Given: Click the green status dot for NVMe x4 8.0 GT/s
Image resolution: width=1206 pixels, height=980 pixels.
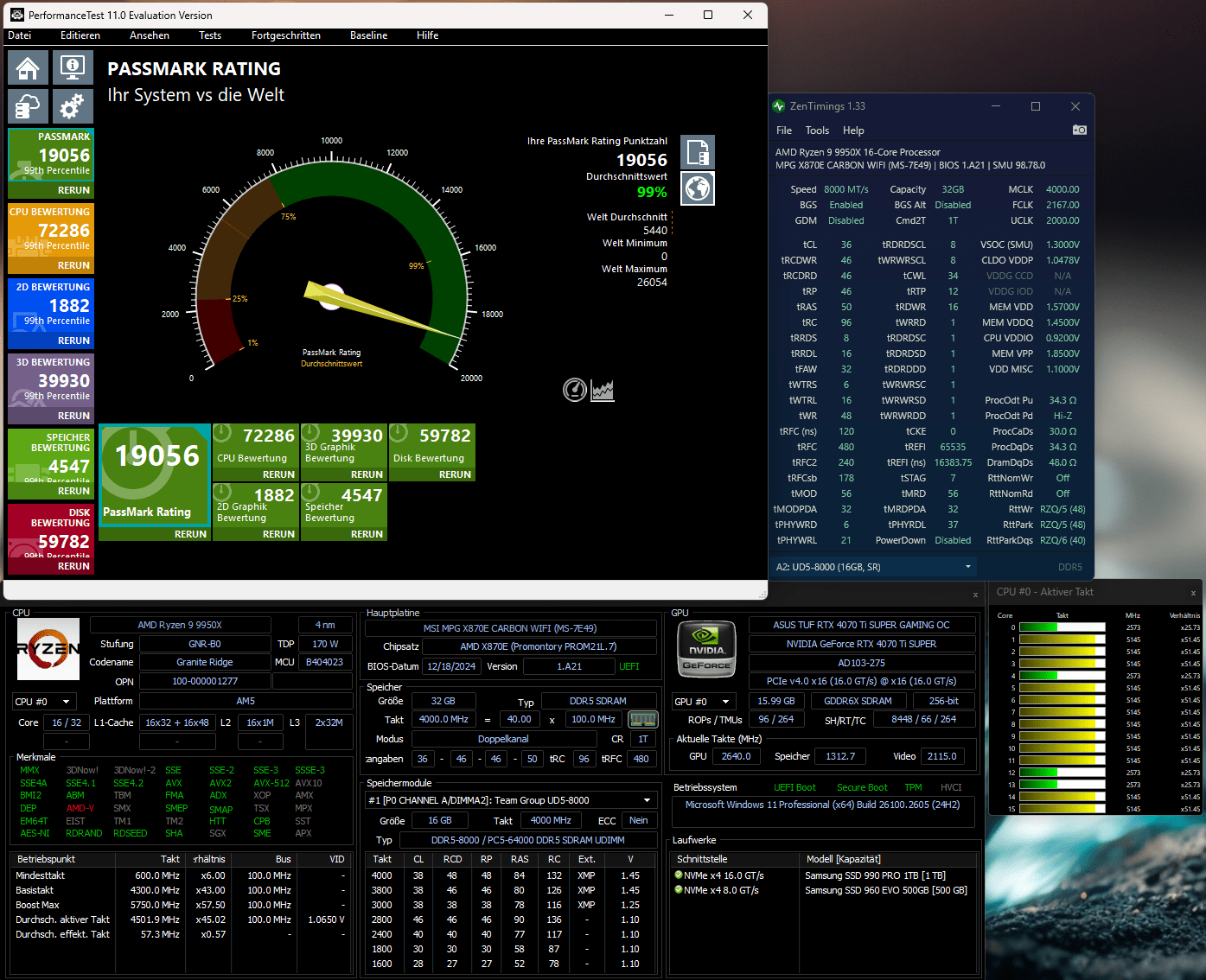Looking at the screenshot, I should pos(678,889).
